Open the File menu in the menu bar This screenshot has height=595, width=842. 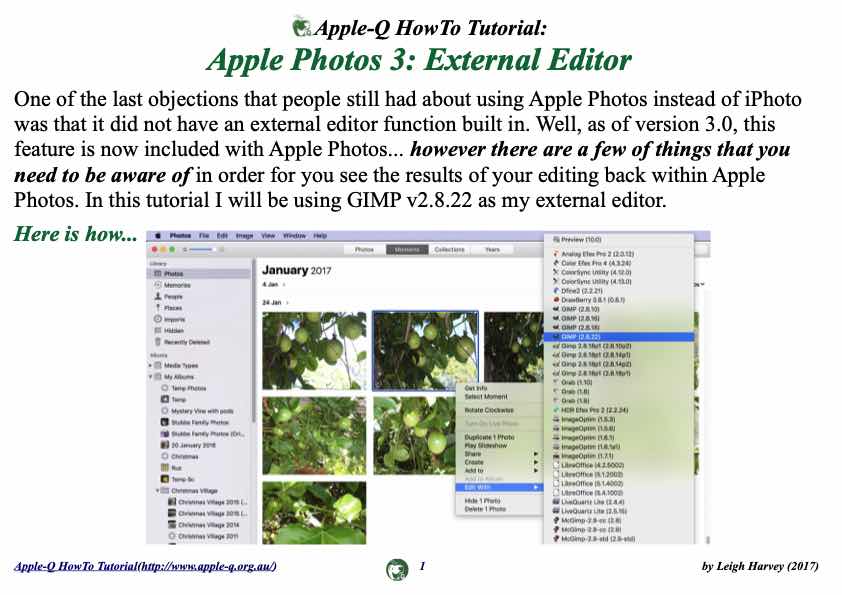point(204,236)
